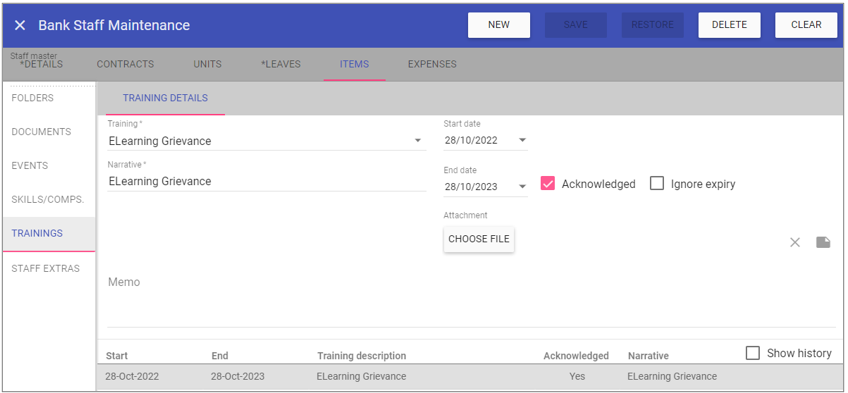Close the Bank Staff Maintenance panel
Image resolution: width=848 pixels, height=393 pixels.
[20, 25]
